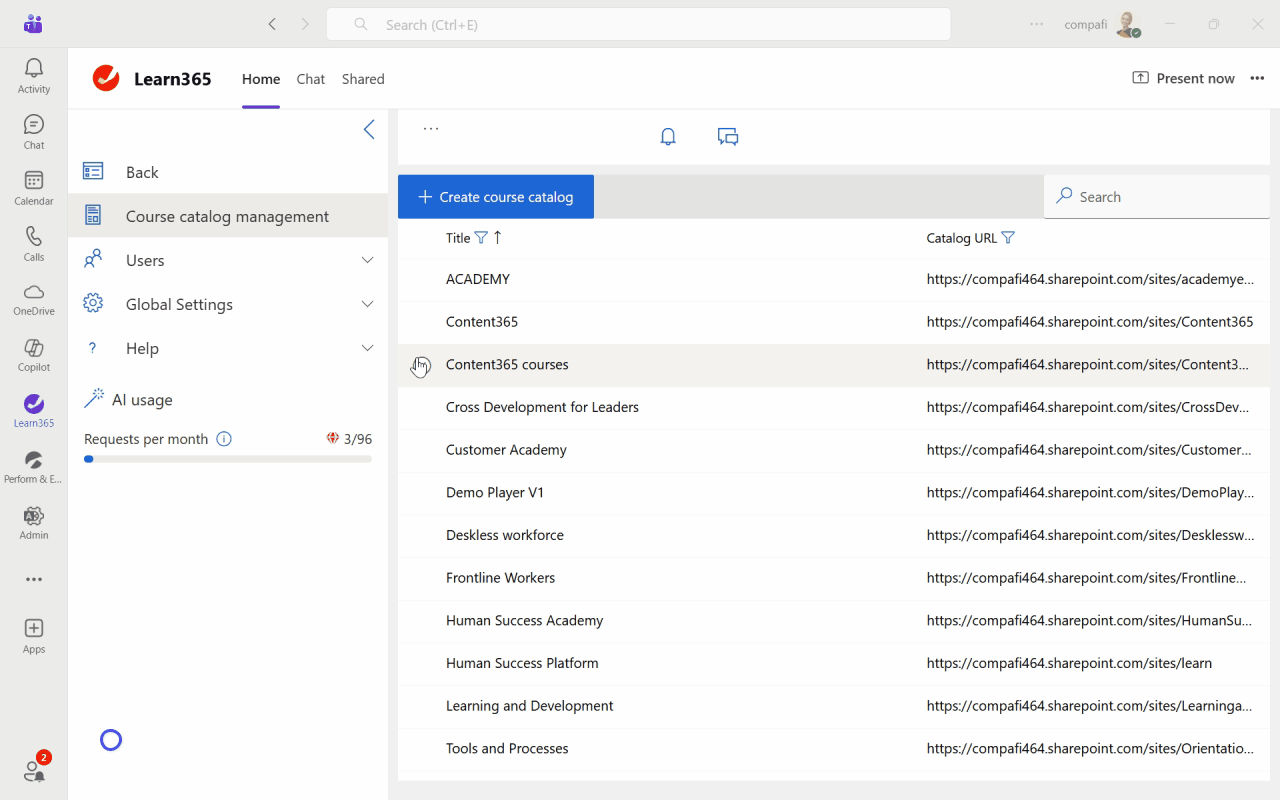This screenshot has height=800, width=1280.
Task: Sort by Title using the arrow
Action: [498, 238]
